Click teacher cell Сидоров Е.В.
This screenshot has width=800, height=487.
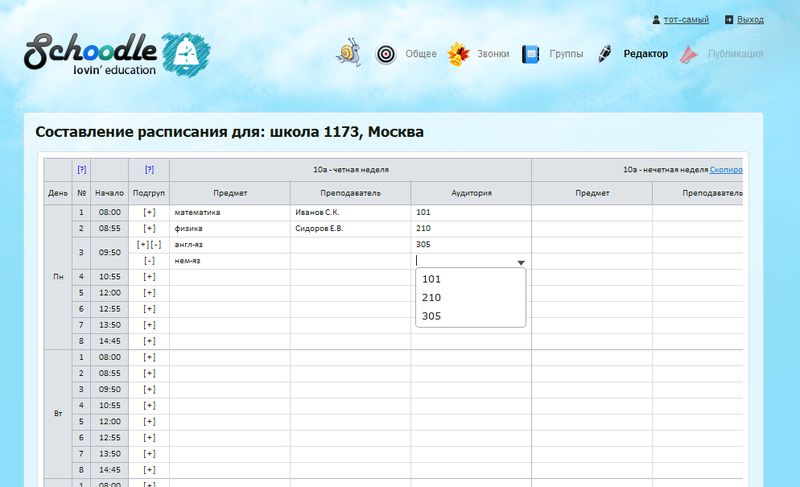[x=351, y=228]
